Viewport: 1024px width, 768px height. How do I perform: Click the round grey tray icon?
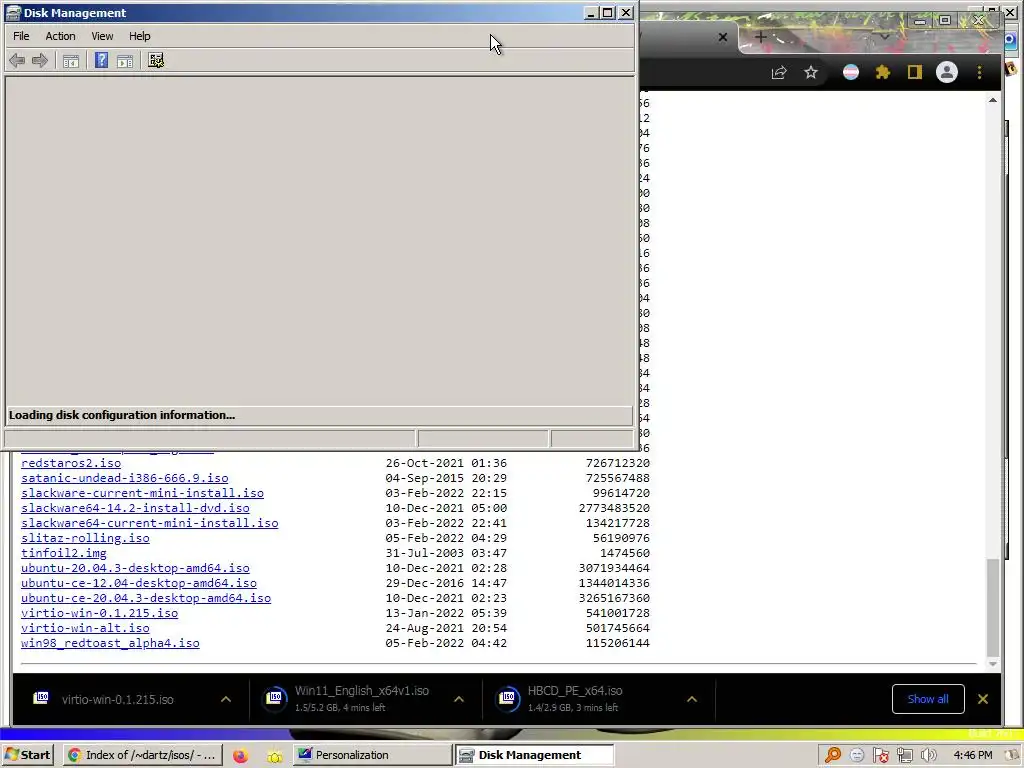point(857,756)
